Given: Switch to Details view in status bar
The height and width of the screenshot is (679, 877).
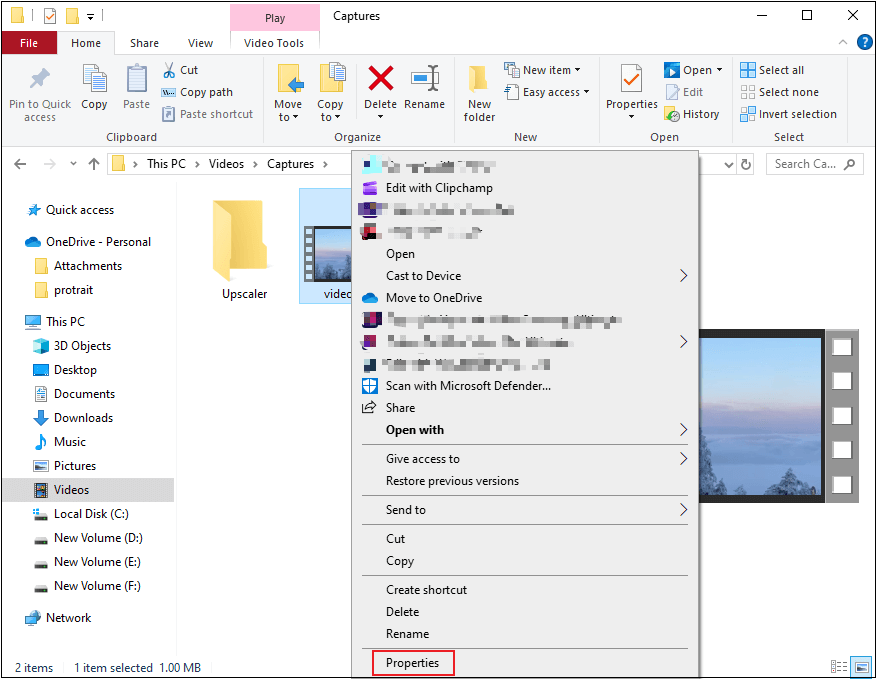Looking at the screenshot, I should point(838,667).
